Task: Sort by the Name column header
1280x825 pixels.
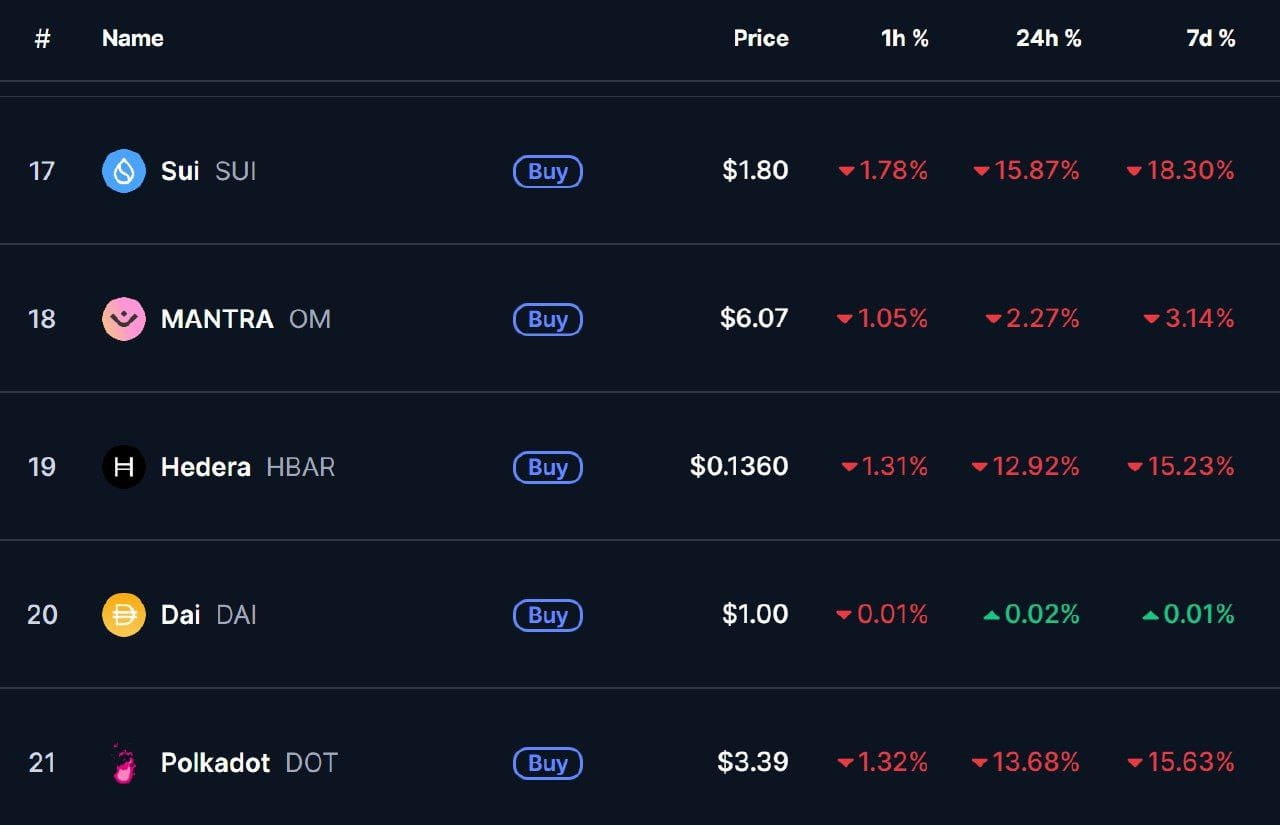Action: pyautogui.click(x=133, y=38)
